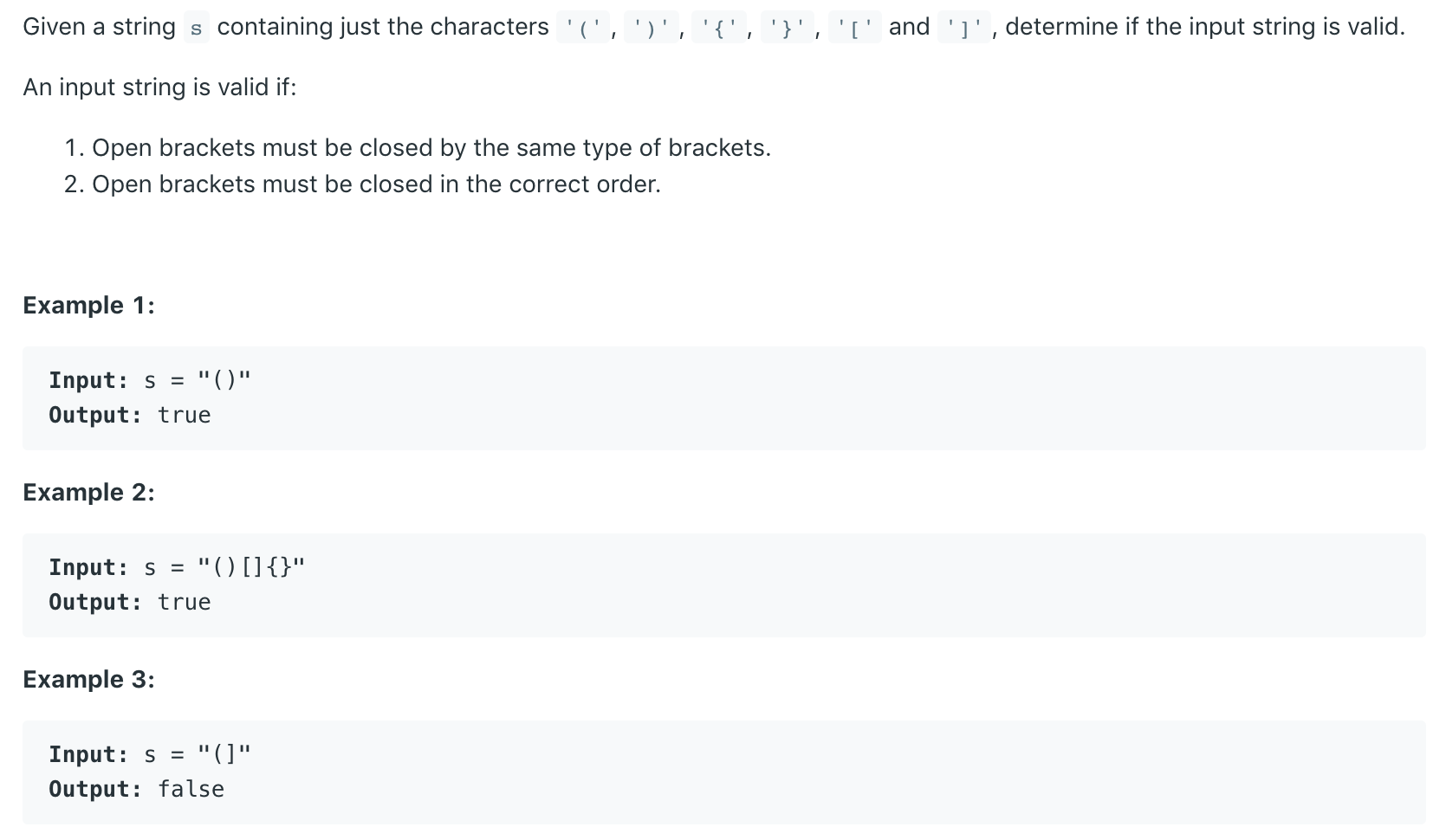Click the ']' close square bracket snippet

964,29
